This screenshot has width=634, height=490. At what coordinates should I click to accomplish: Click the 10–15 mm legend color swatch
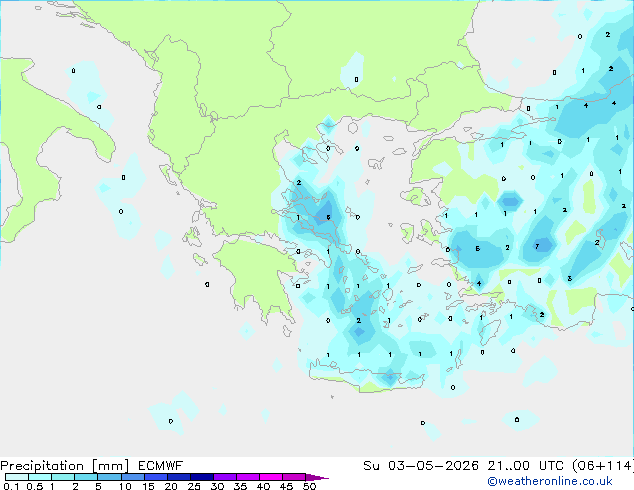[133, 477]
